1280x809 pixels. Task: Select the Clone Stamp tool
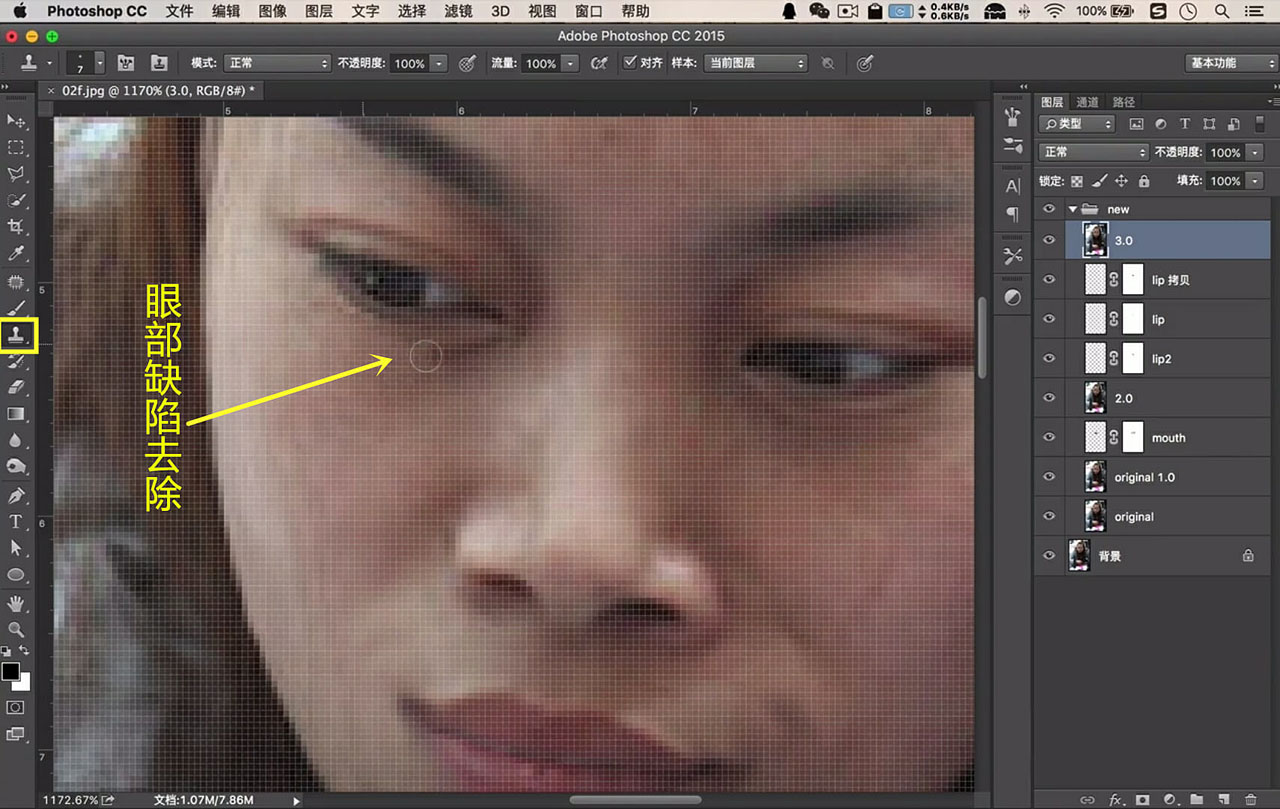[x=17, y=335]
